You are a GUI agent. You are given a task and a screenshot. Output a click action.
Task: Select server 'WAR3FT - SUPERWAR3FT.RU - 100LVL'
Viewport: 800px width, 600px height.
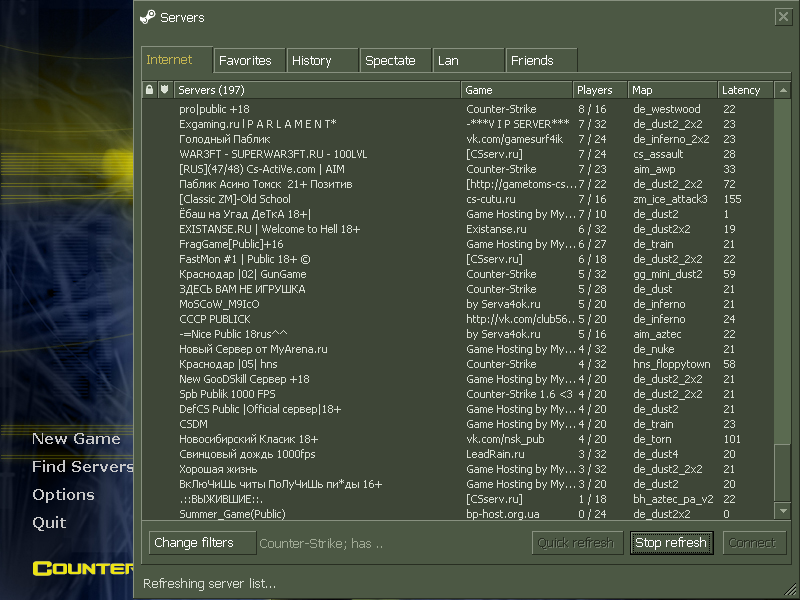coord(458,154)
